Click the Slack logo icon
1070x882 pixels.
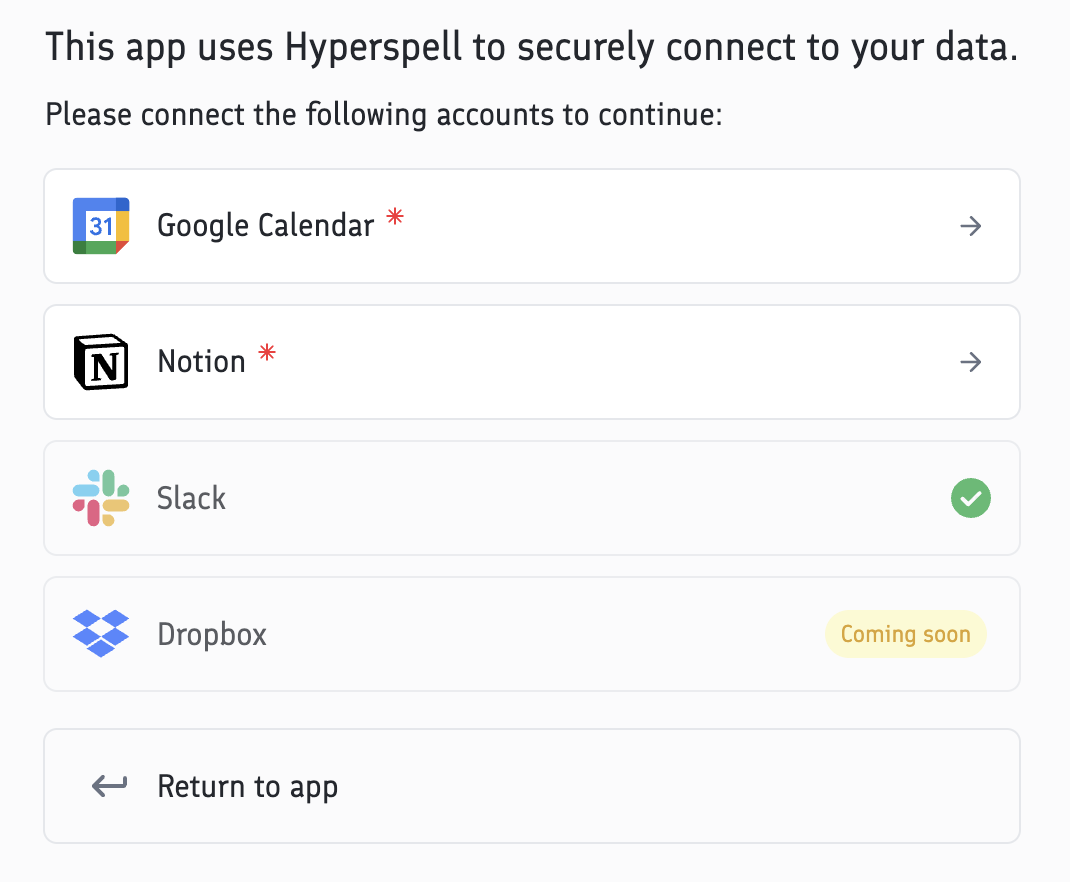click(x=101, y=498)
